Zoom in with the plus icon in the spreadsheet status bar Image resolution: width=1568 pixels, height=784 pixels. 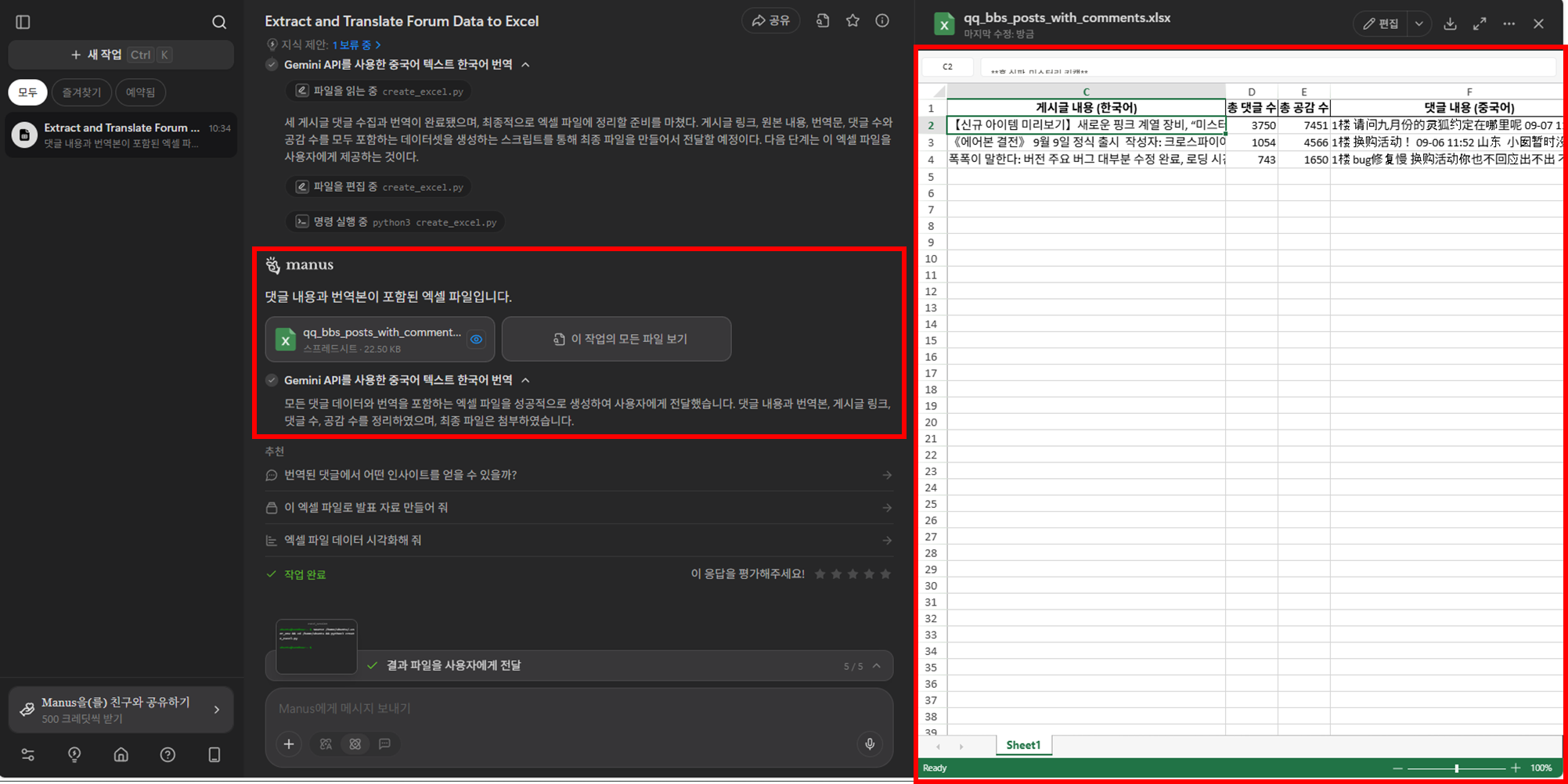click(1516, 768)
